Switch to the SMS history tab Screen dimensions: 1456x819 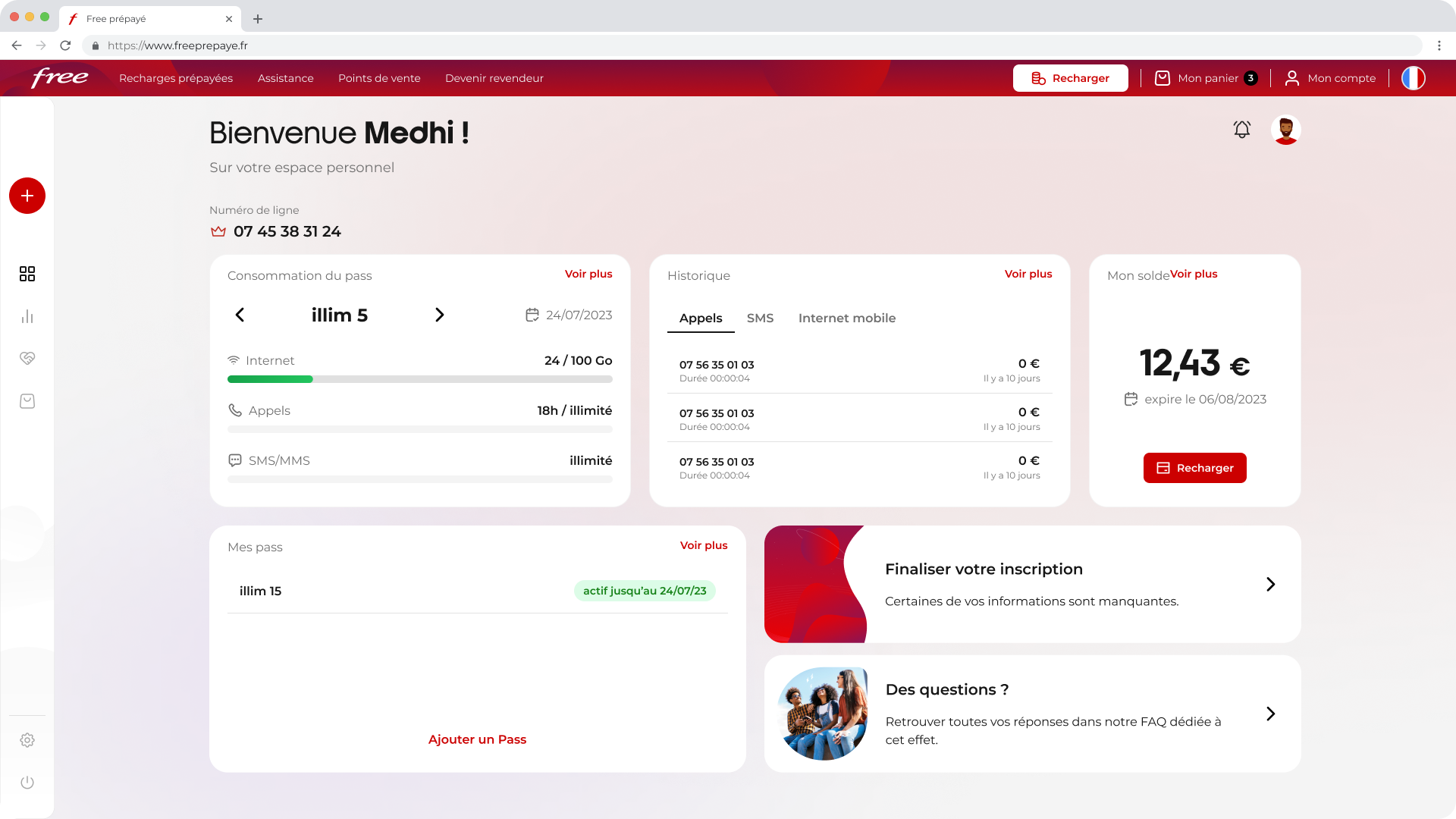[x=760, y=318]
